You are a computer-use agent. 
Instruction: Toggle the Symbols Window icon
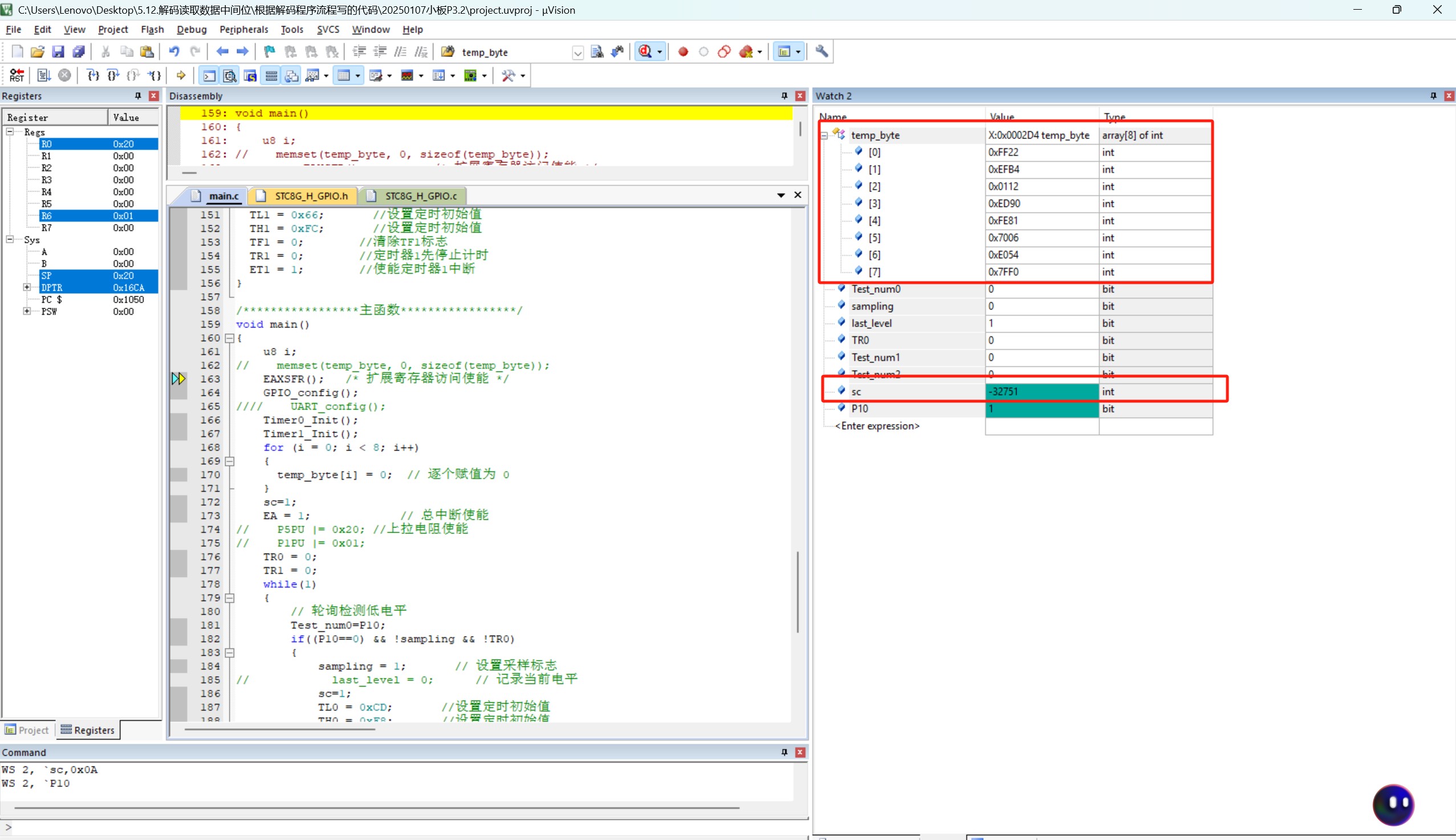pyautogui.click(x=250, y=76)
